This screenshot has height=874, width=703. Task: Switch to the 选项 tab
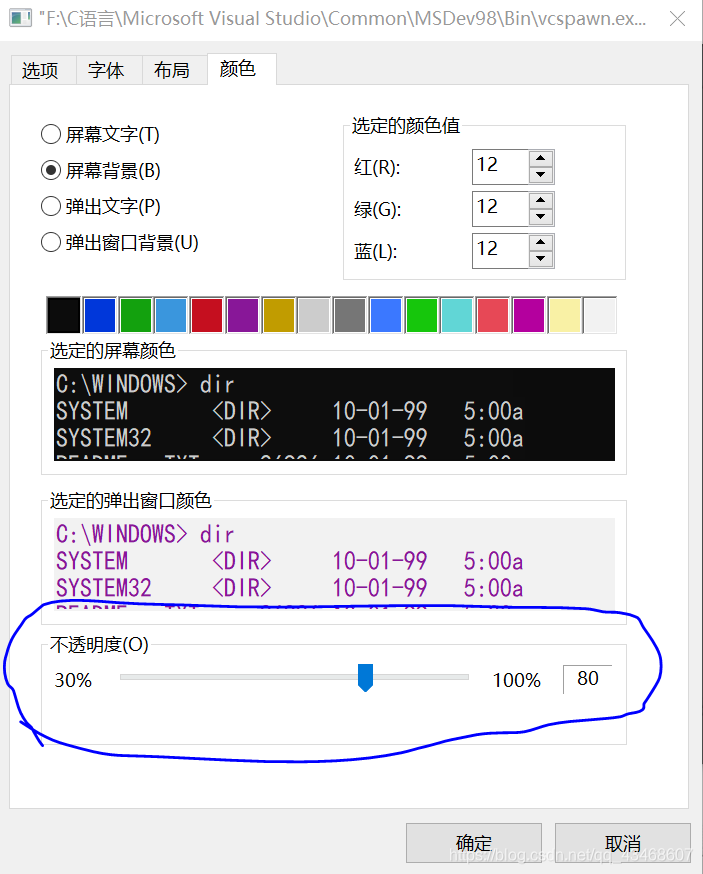[x=43, y=70]
